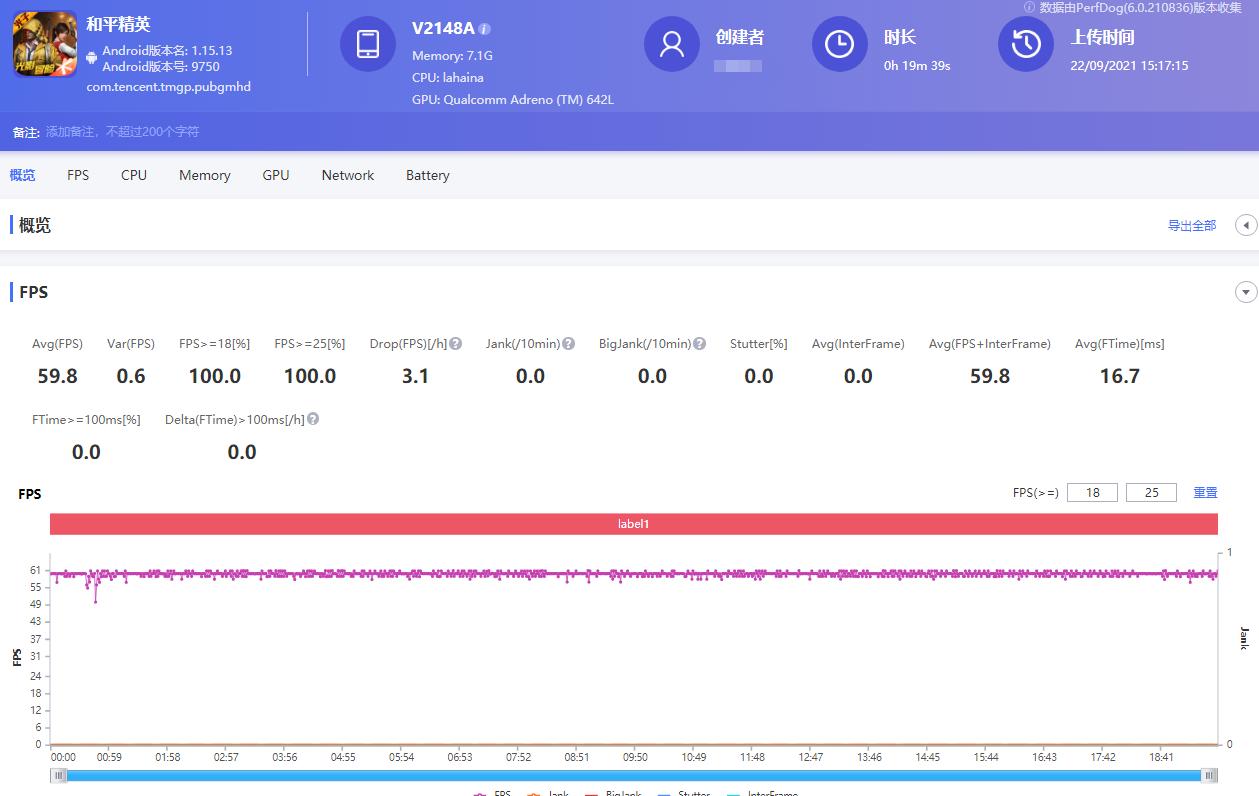Collapse the 概览 side panel arrow
This screenshot has width=1259, height=796.
click(x=1245, y=226)
